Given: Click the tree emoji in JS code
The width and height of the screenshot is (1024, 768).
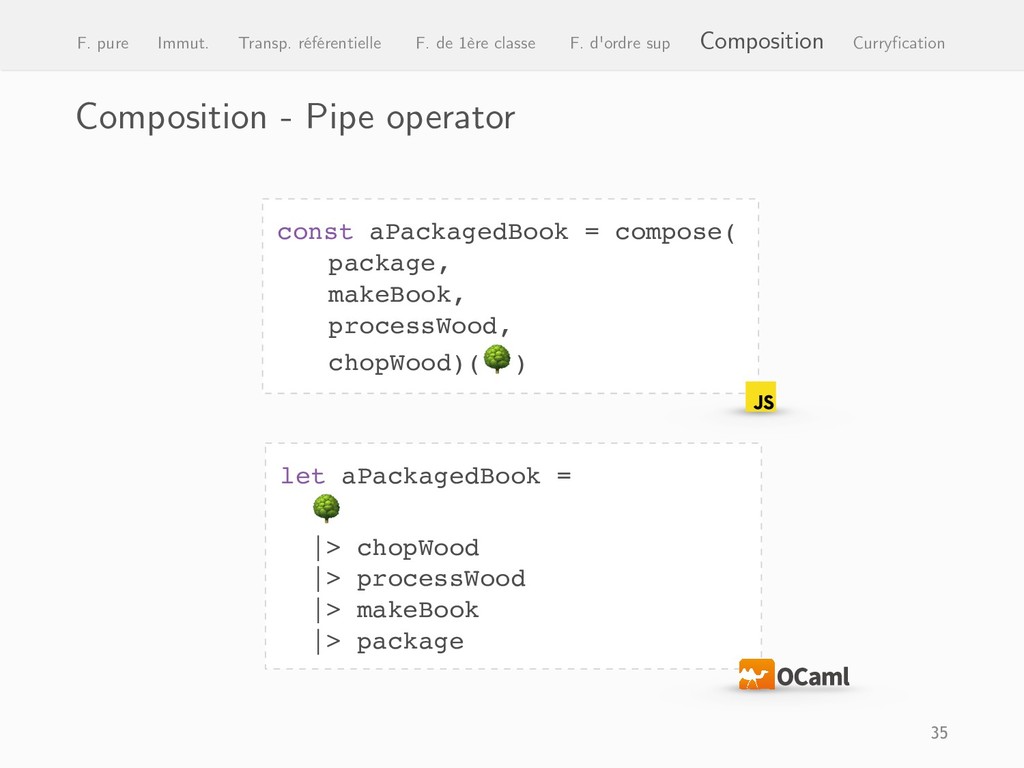Looking at the screenshot, I should tap(497, 359).
